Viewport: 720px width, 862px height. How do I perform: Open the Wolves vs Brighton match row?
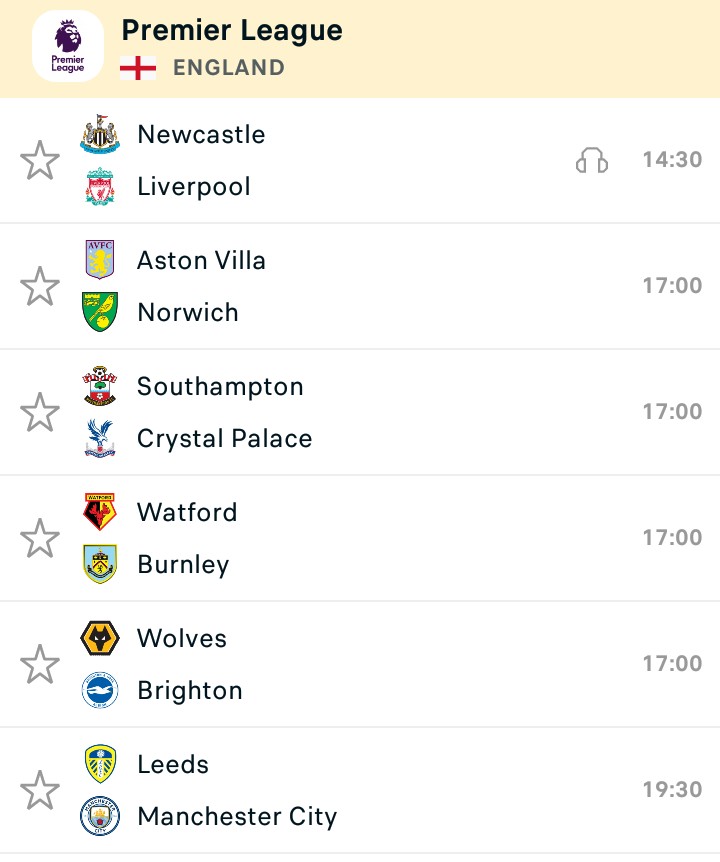point(360,664)
